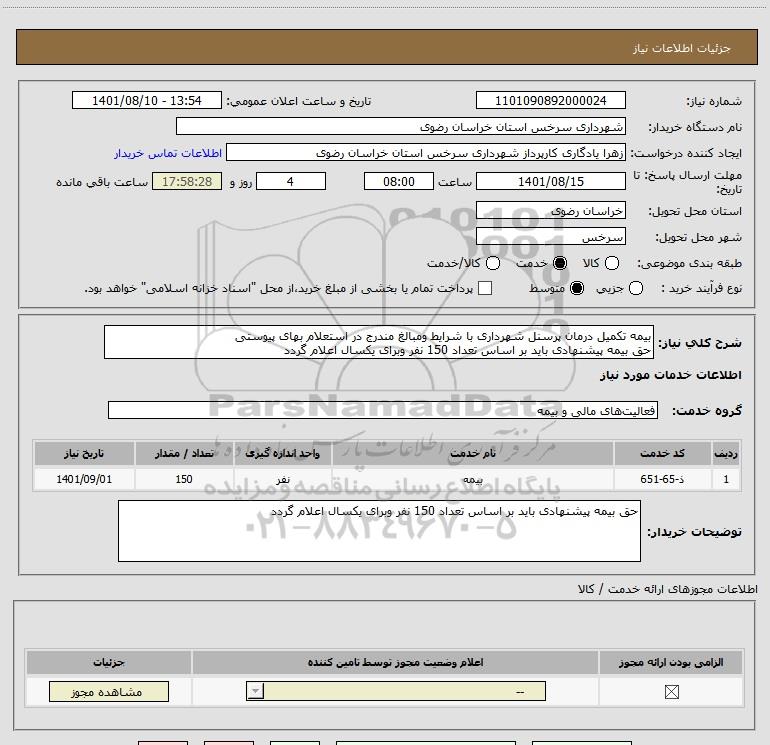This screenshot has width=770, height=745.
Task: Click the اعلام وضعیت مجوز توسط تامین کننده header
Action: (x=395, y=662)
